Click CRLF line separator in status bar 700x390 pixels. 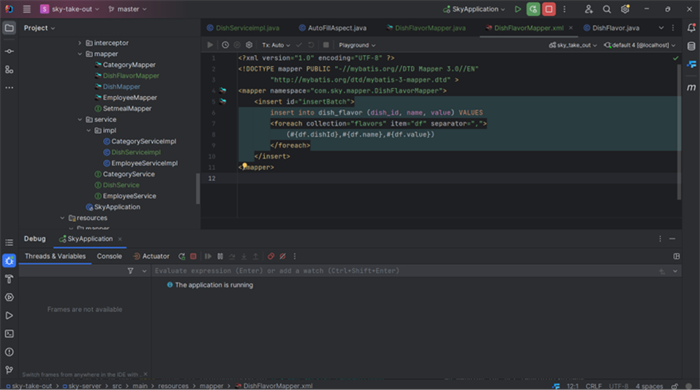[x=593, y=386]
